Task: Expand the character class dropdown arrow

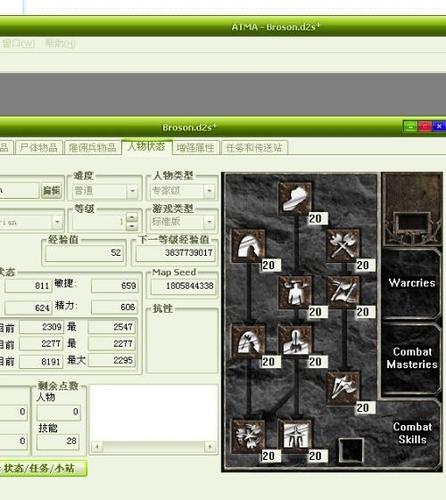Action: [x=57, y=222]
